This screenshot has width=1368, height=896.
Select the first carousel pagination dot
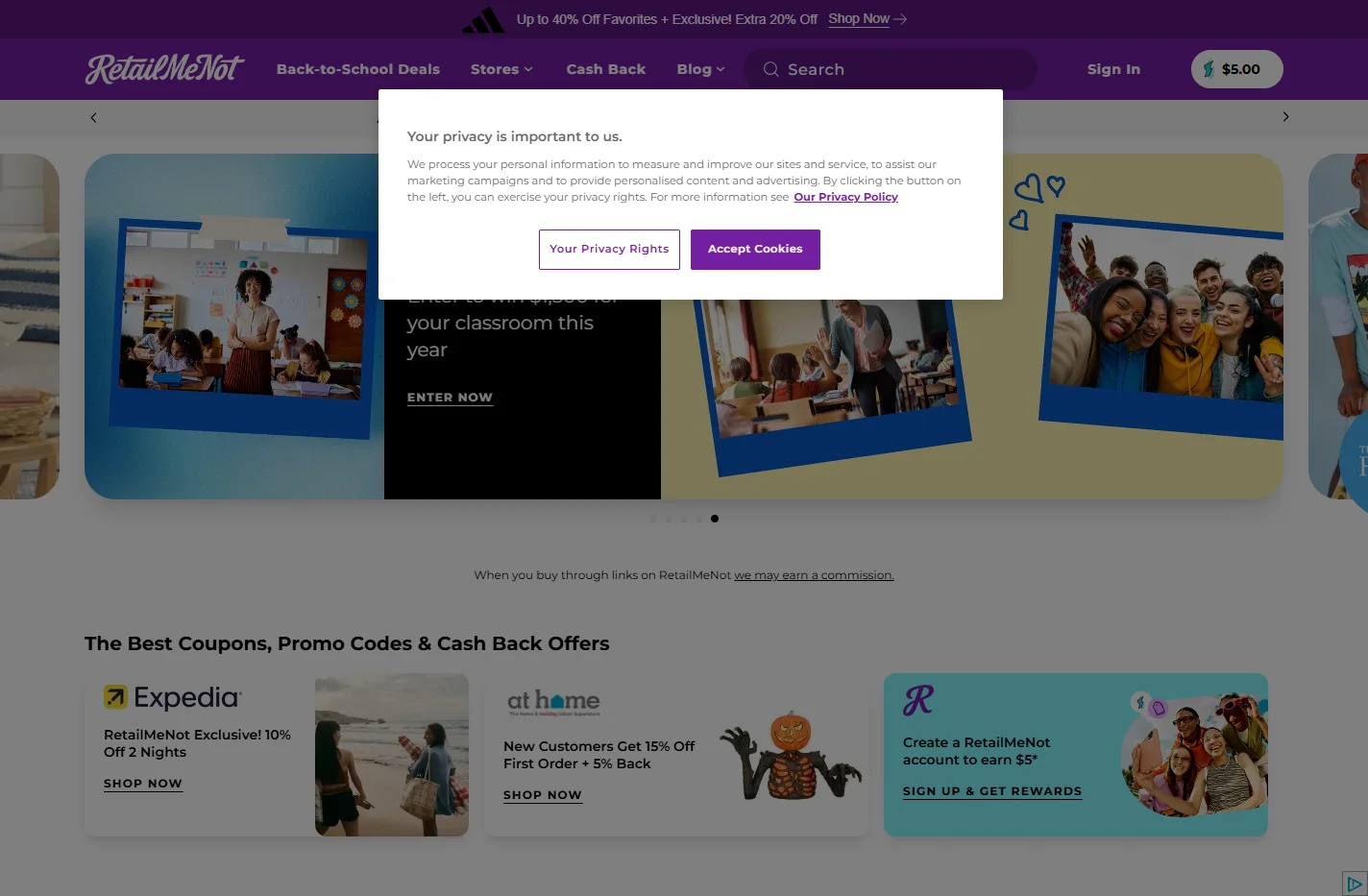click(653, 519)
